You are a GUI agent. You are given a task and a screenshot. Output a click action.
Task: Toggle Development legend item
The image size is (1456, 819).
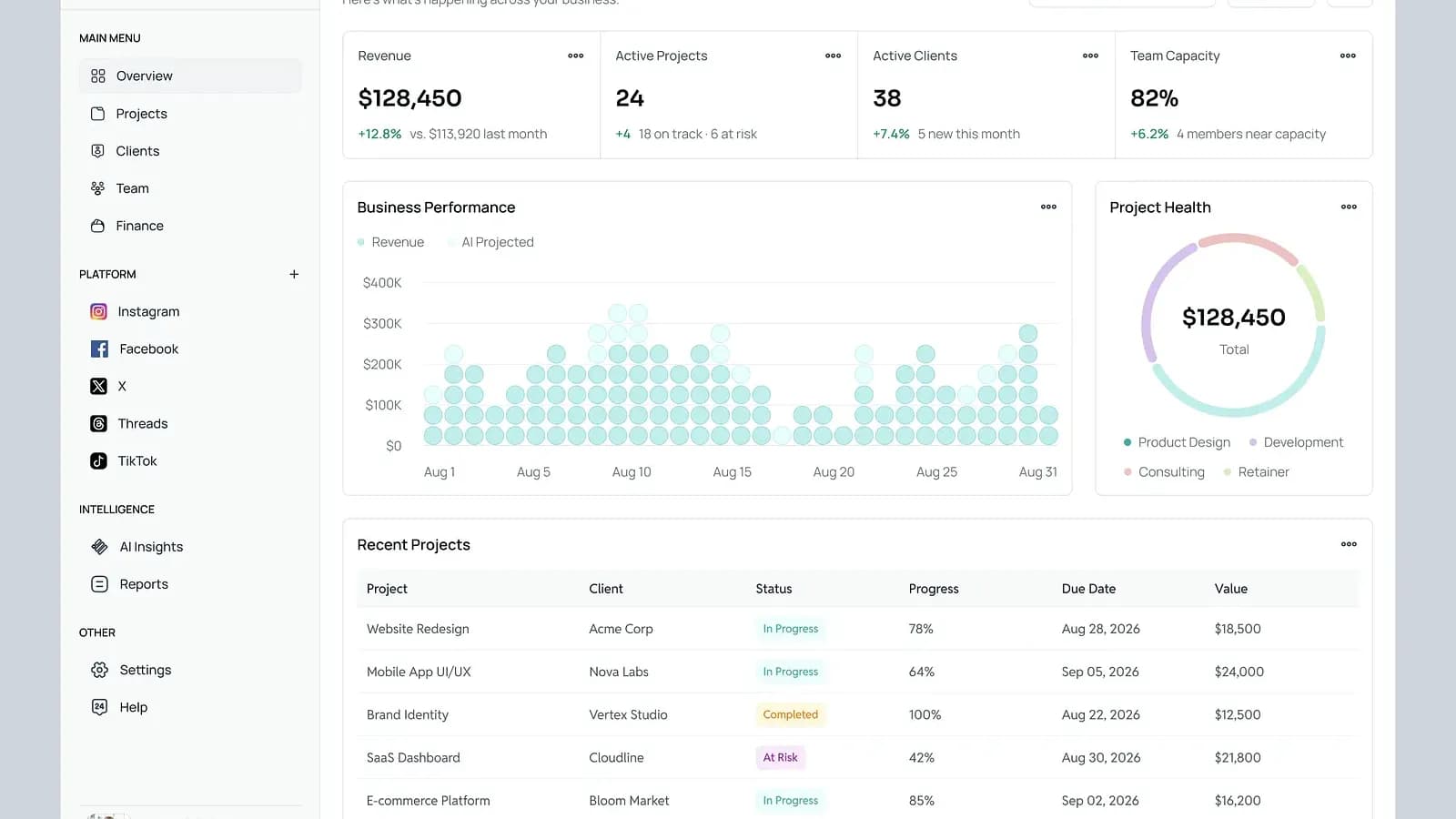pyautogui.click(x=1296, y=442)
